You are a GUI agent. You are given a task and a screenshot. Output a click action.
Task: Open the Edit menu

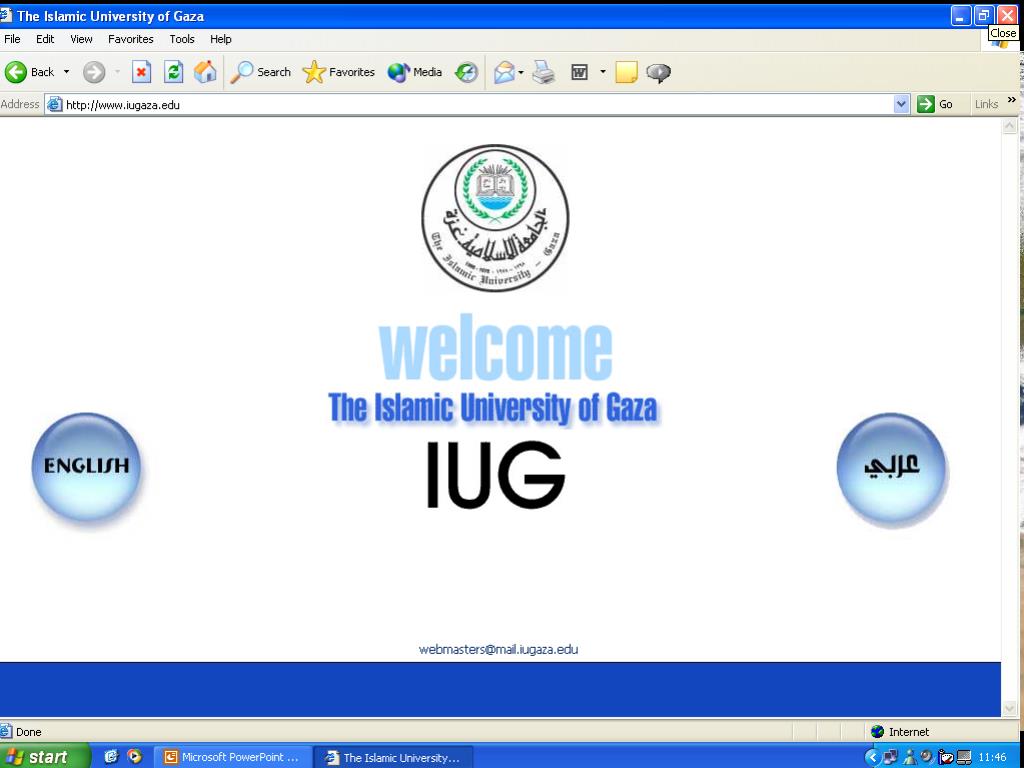pos(45,39)
